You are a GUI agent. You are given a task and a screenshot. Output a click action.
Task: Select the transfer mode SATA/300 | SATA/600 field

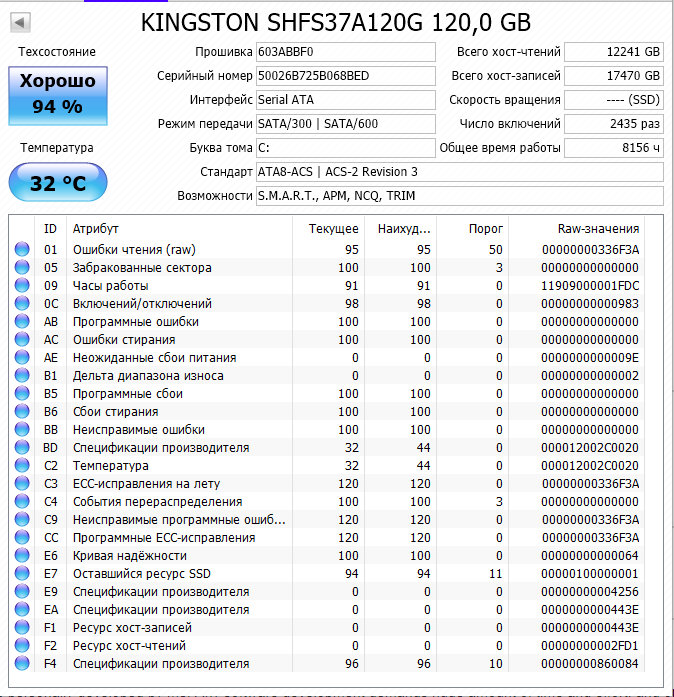[345, 124]
